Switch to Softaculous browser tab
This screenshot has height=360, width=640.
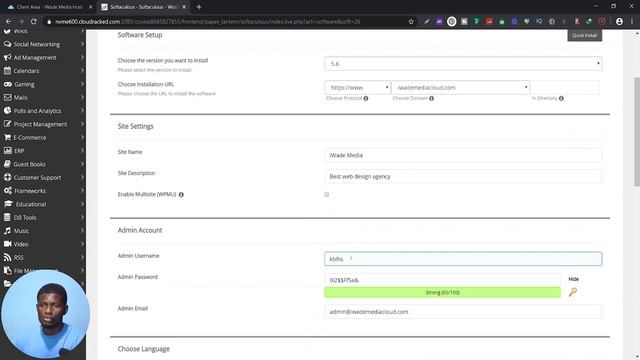coord(143,7)
